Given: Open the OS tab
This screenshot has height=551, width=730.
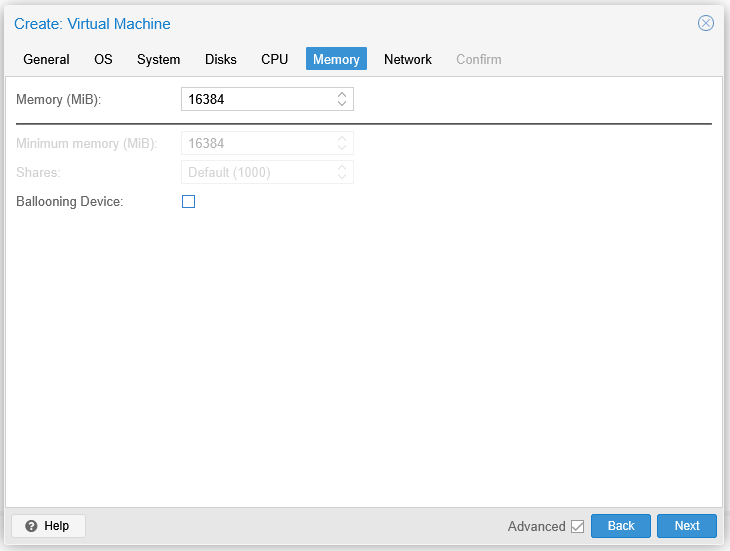Looking at the screenshot, I should (103, 59).
